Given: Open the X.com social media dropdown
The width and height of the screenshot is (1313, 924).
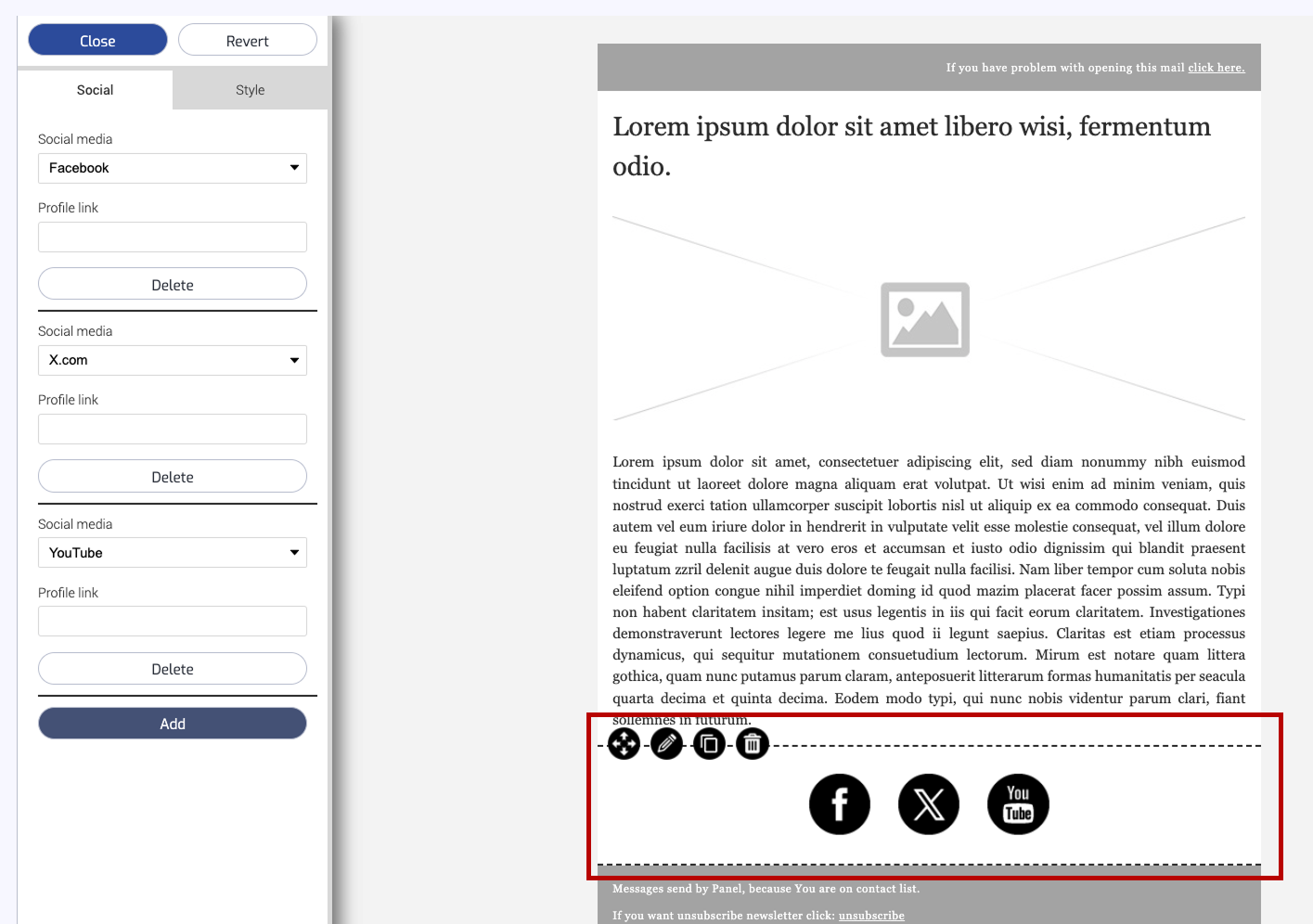Looking at the screenshot, I should coord(173,360).
